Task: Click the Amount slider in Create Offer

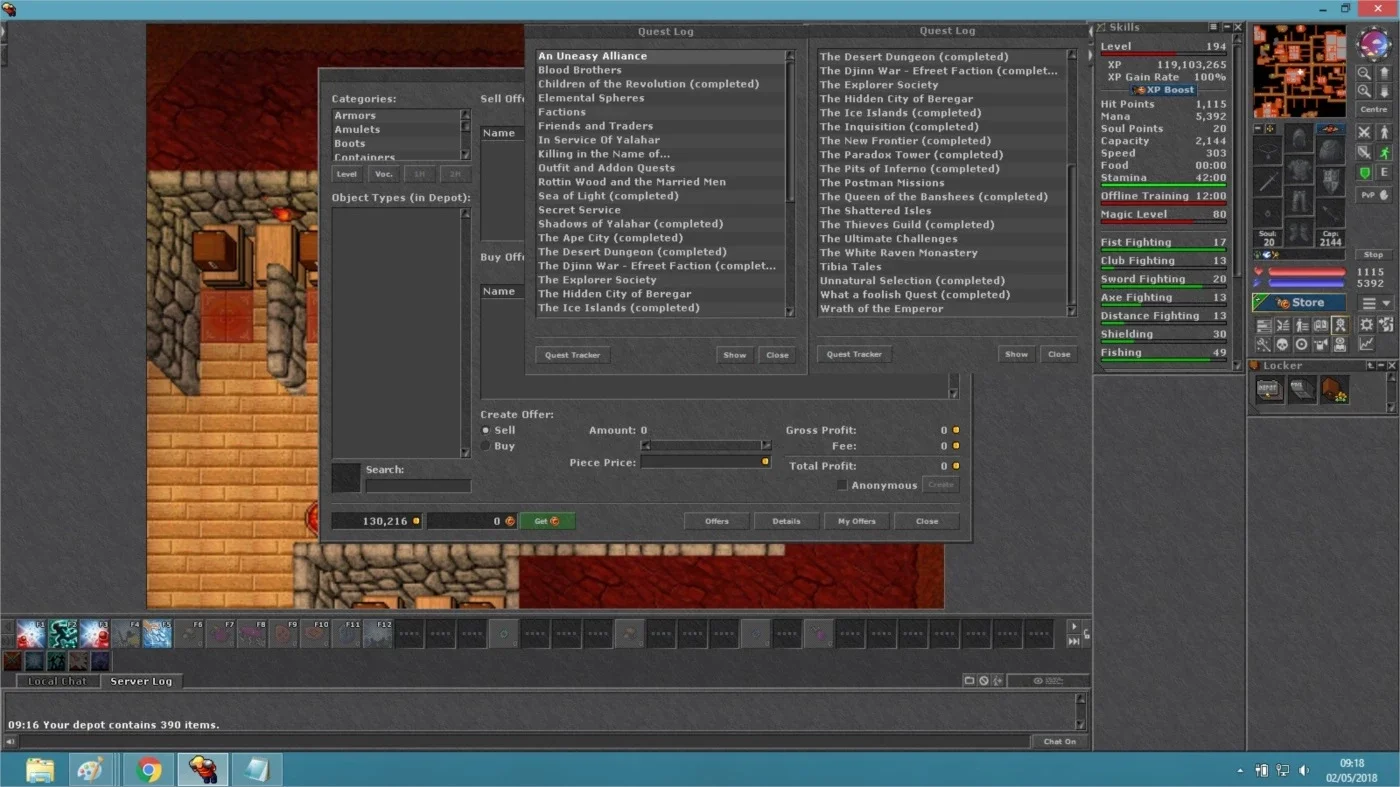Action: [706, 445]
